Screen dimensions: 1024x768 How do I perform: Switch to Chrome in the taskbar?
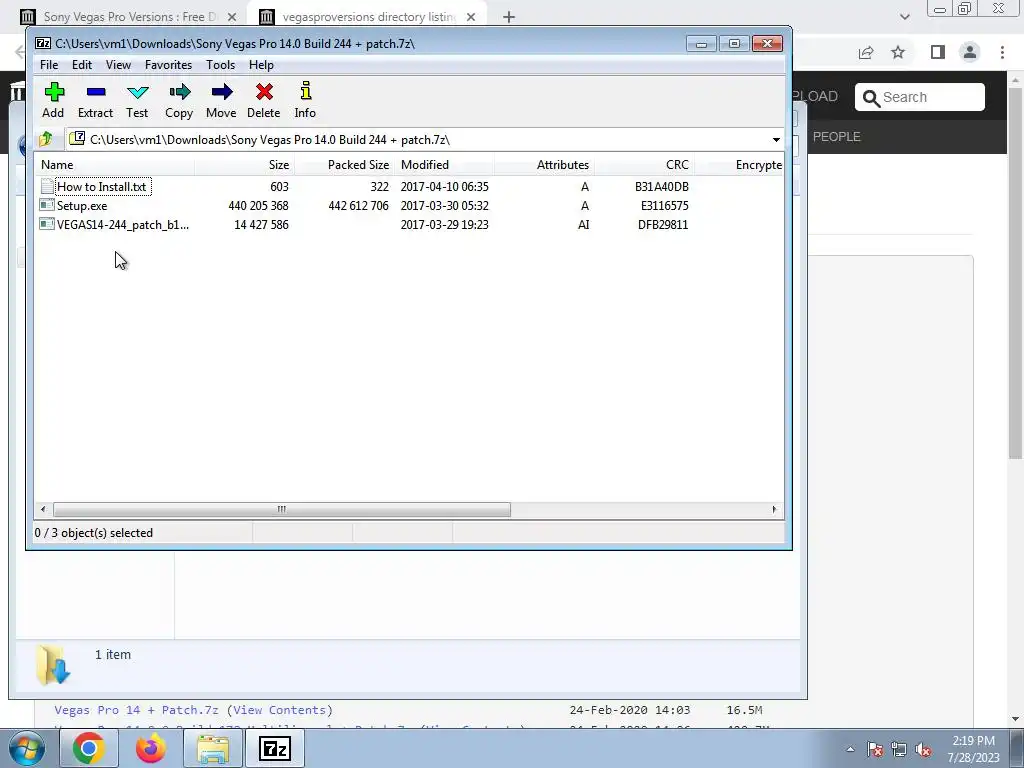pos(88,748)
